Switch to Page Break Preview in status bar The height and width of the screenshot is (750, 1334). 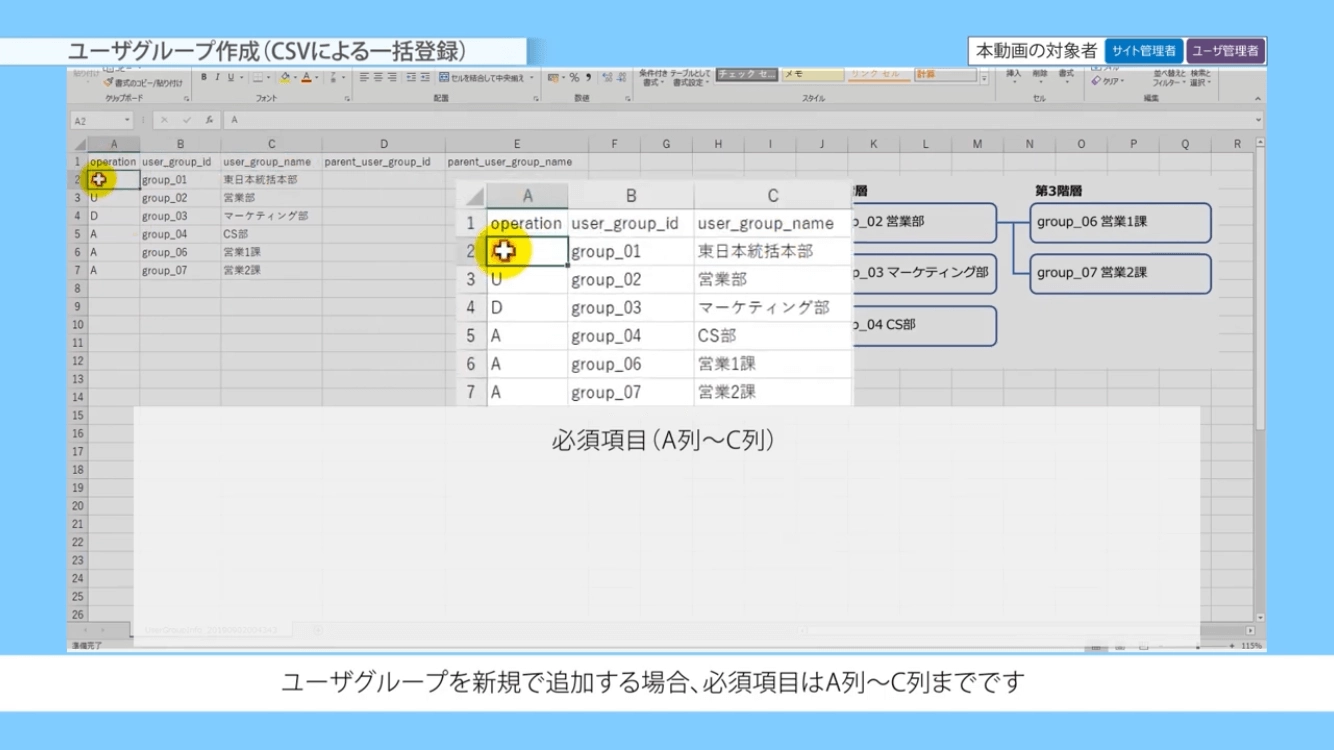[x=1143, y=647]
